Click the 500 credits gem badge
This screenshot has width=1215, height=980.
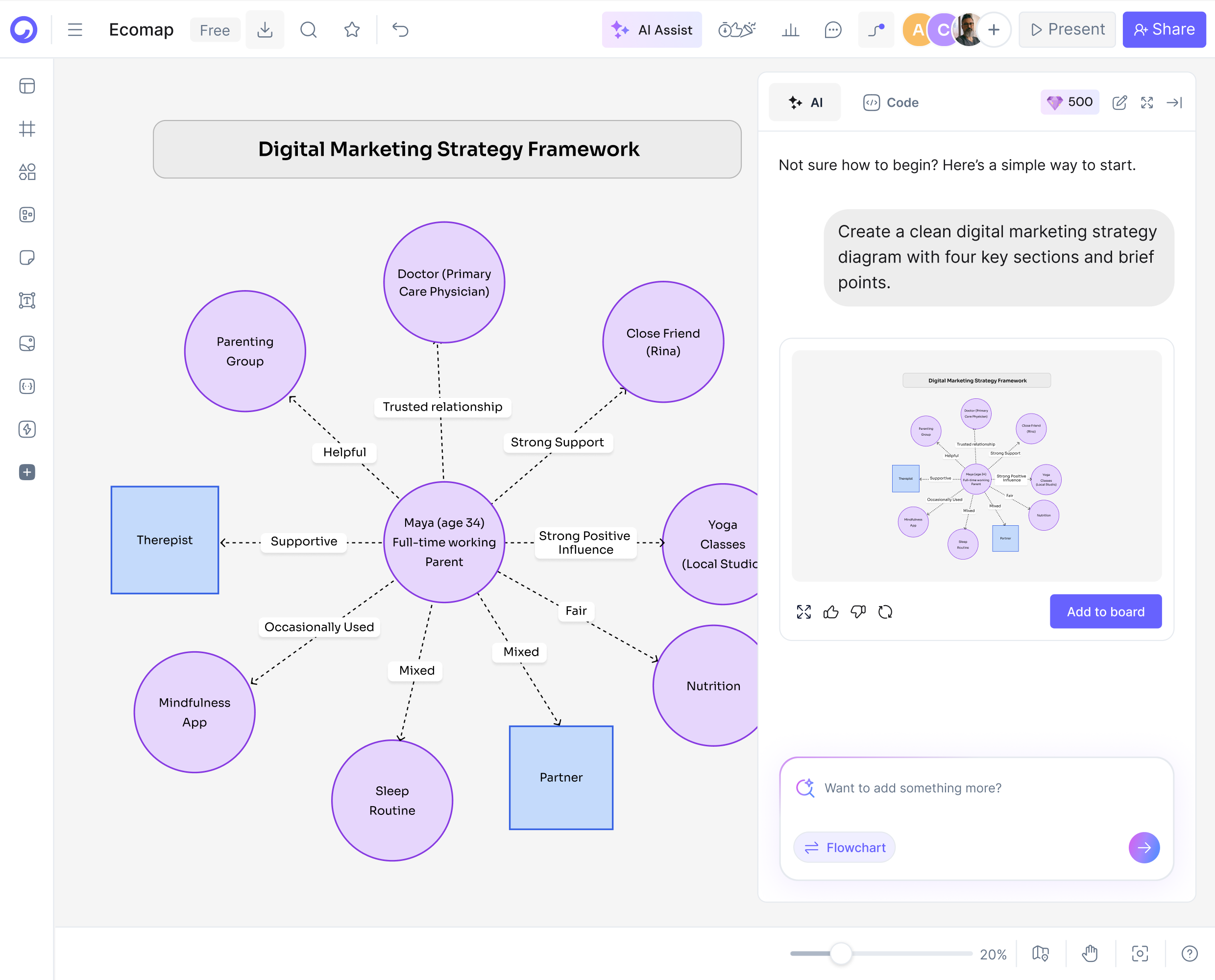point(1069,102)
